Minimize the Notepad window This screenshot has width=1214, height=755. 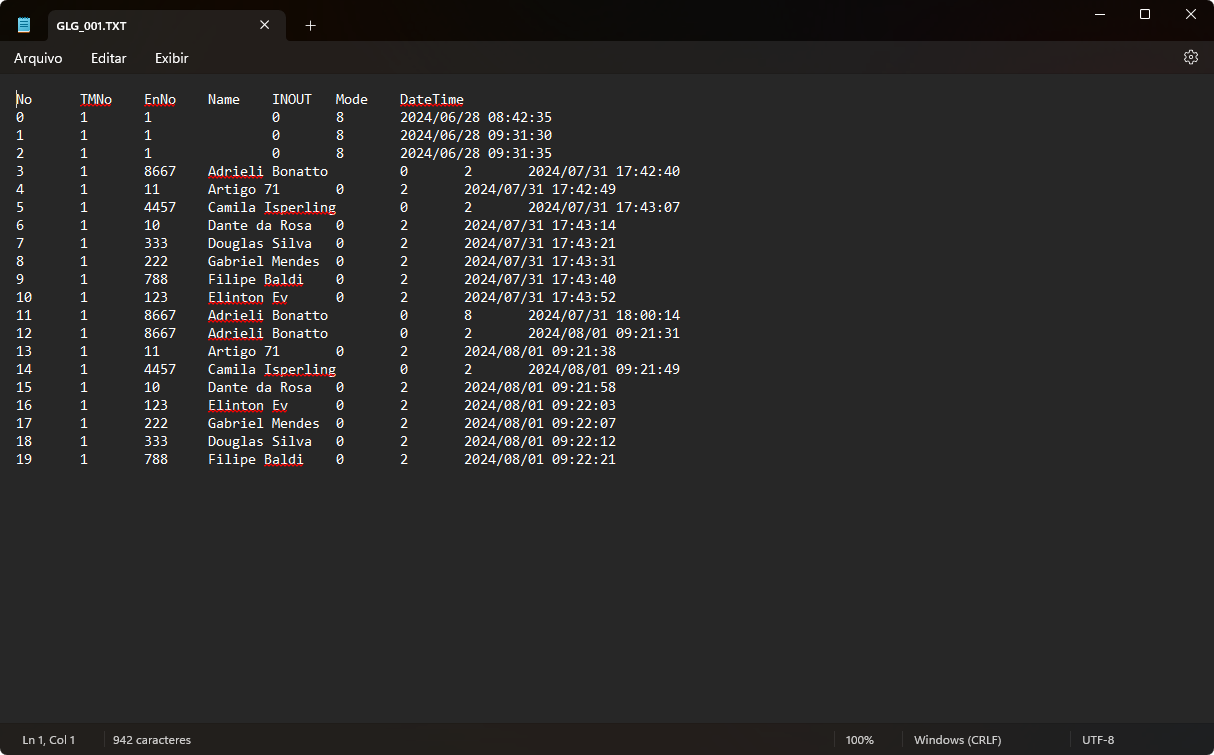pos(1099,14)
